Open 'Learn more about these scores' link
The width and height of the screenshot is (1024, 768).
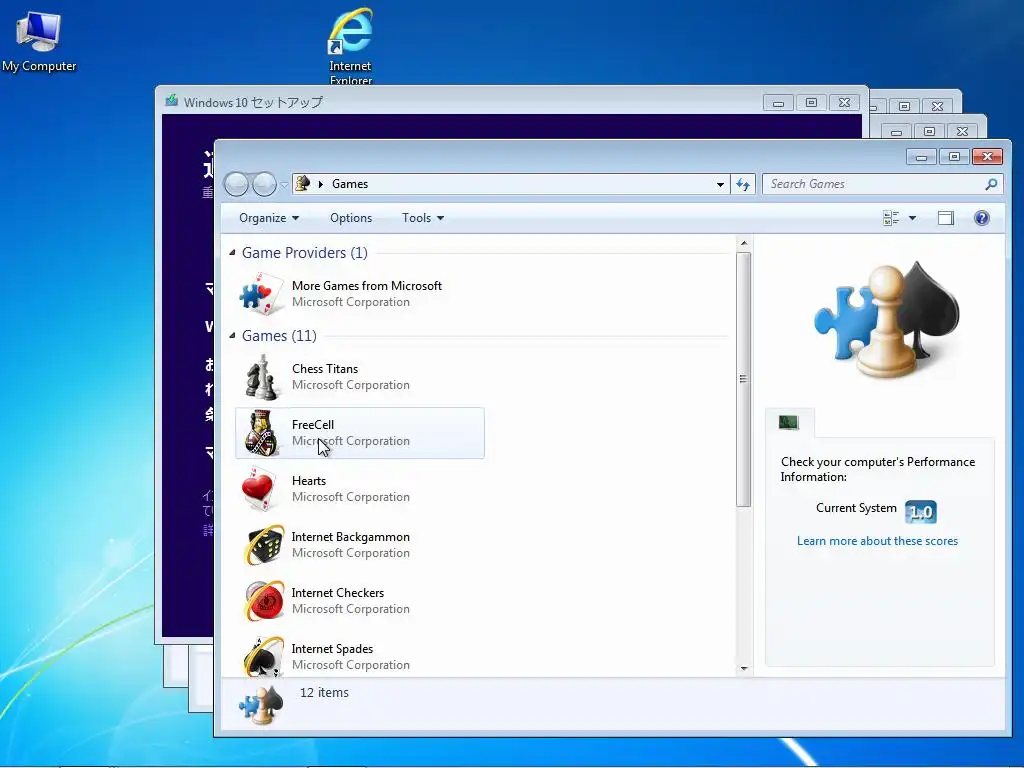877,541
